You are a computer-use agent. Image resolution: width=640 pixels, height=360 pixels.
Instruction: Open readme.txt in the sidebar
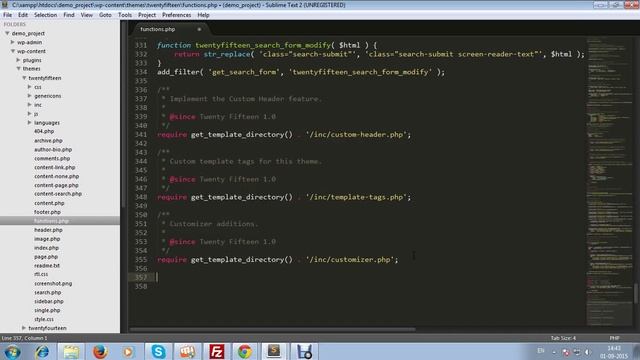click(x=47, y=266)
